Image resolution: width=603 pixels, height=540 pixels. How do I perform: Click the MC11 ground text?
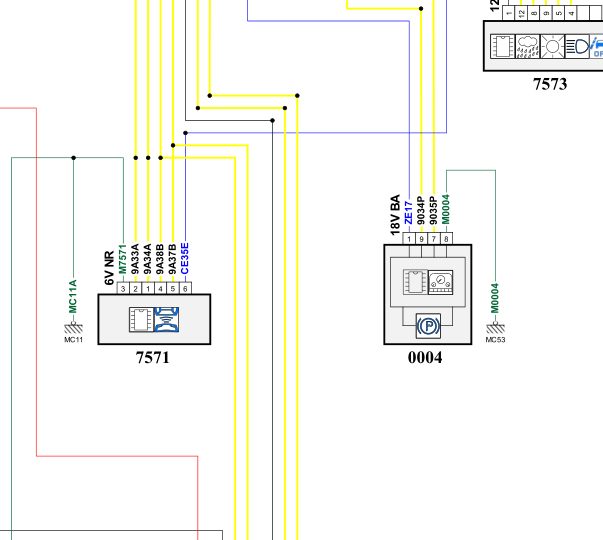(73, 340)
